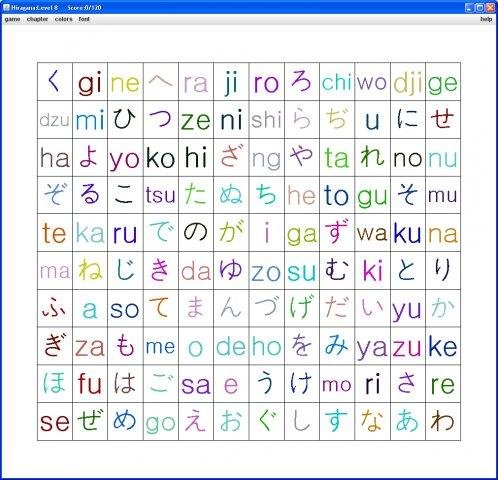Click the れ hiragana tile
The width and height of the screenshot is (498, 480).
pyautogui.click(x=373, y=157)
